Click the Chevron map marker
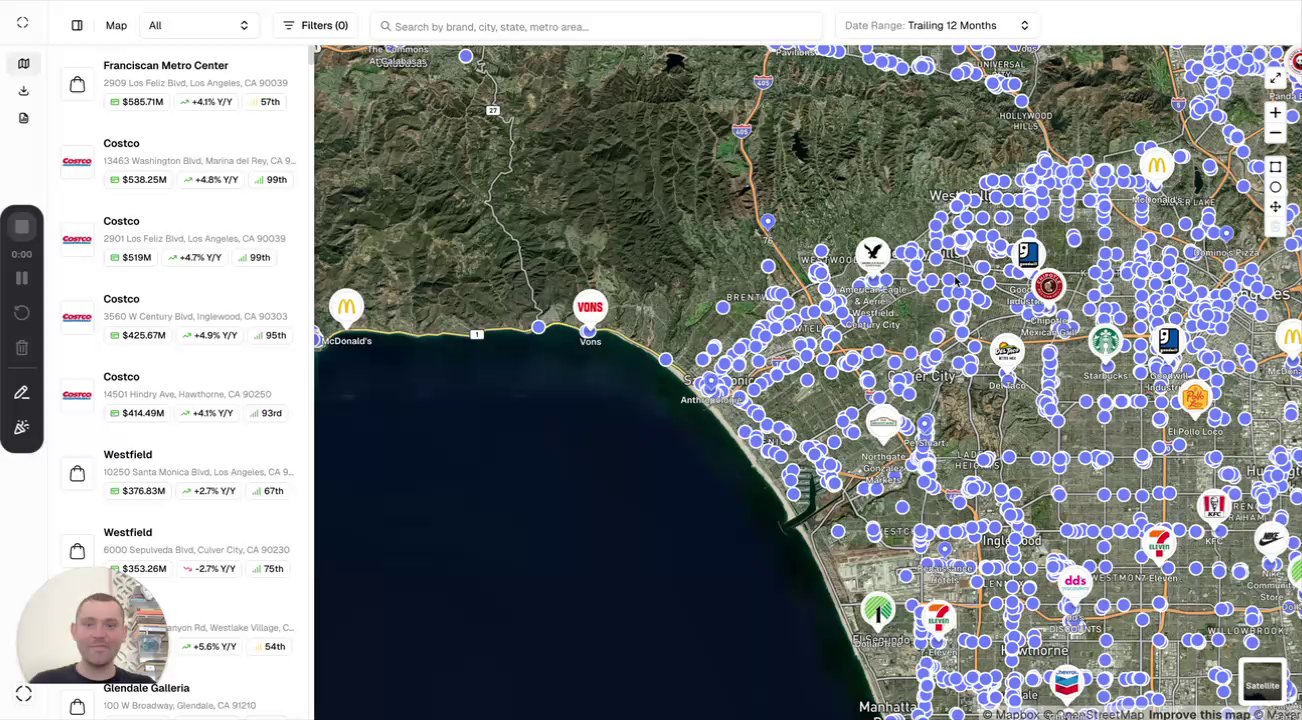 (1067, 683)
